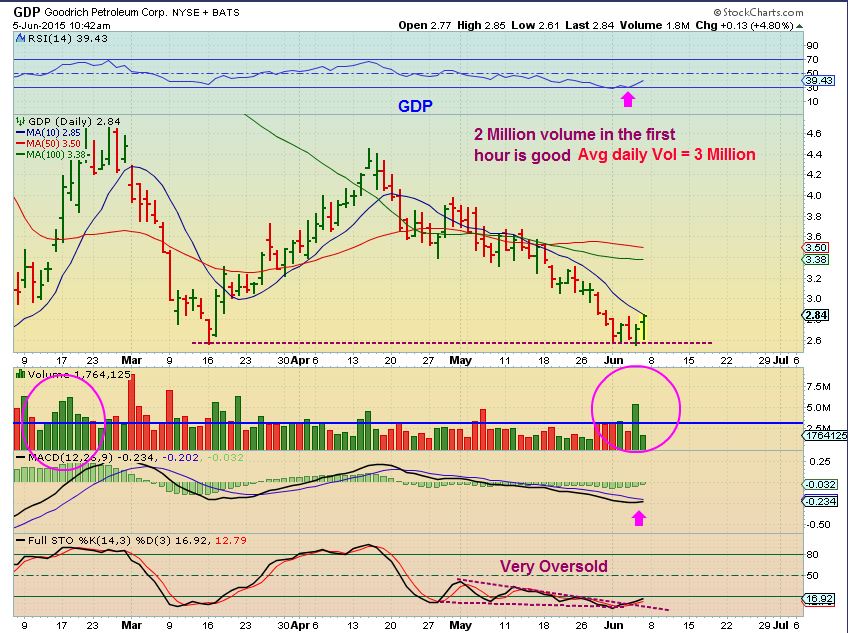Click the High 2.85 value
Screen dimensions: 848x633
point(481,25)
